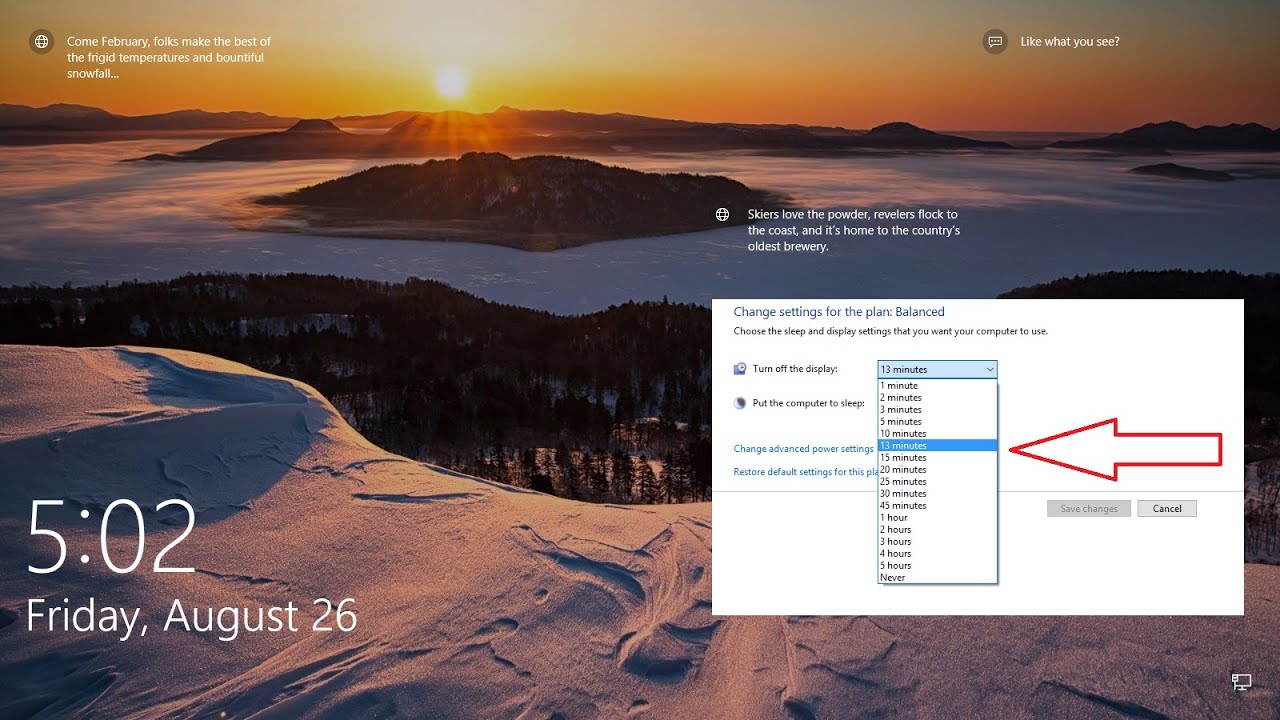The image size is (1280, 720).
Task: Select '1 minute' from the dropdown list
Action: click(937, 386)
